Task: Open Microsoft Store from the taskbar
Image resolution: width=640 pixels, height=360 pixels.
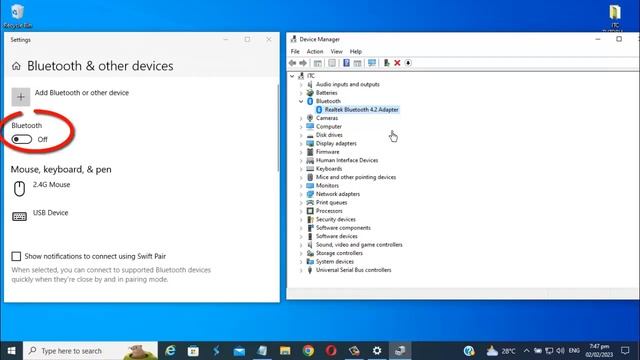Action: point(193,351)
